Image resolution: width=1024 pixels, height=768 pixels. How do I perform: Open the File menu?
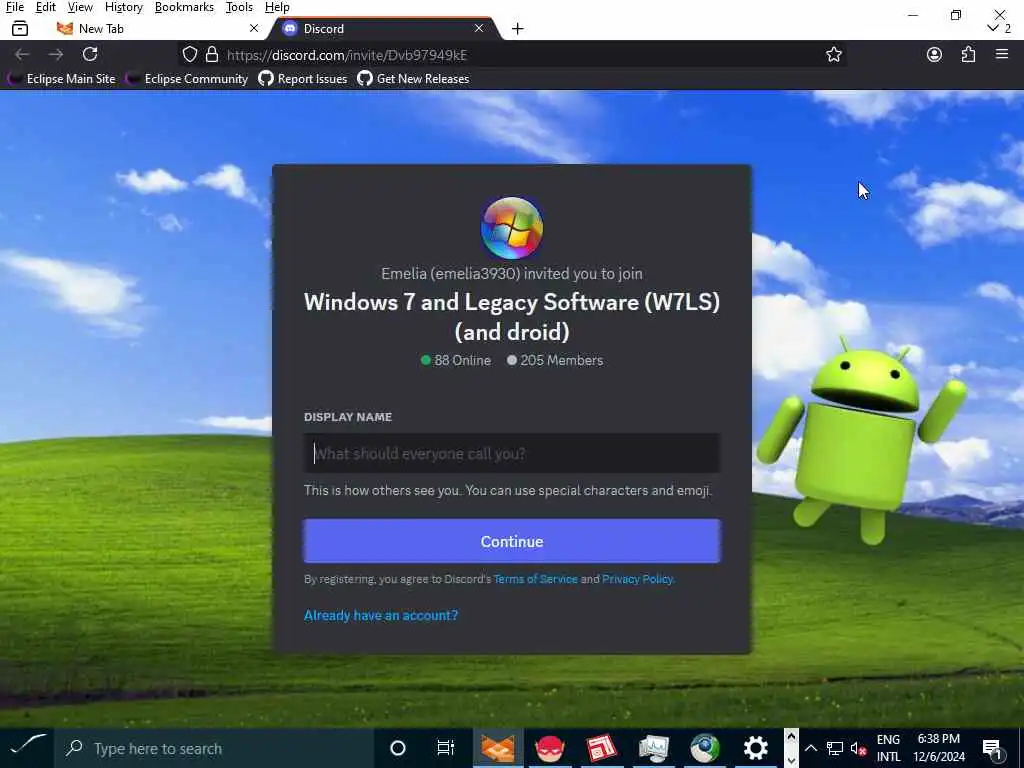[14, 7]
